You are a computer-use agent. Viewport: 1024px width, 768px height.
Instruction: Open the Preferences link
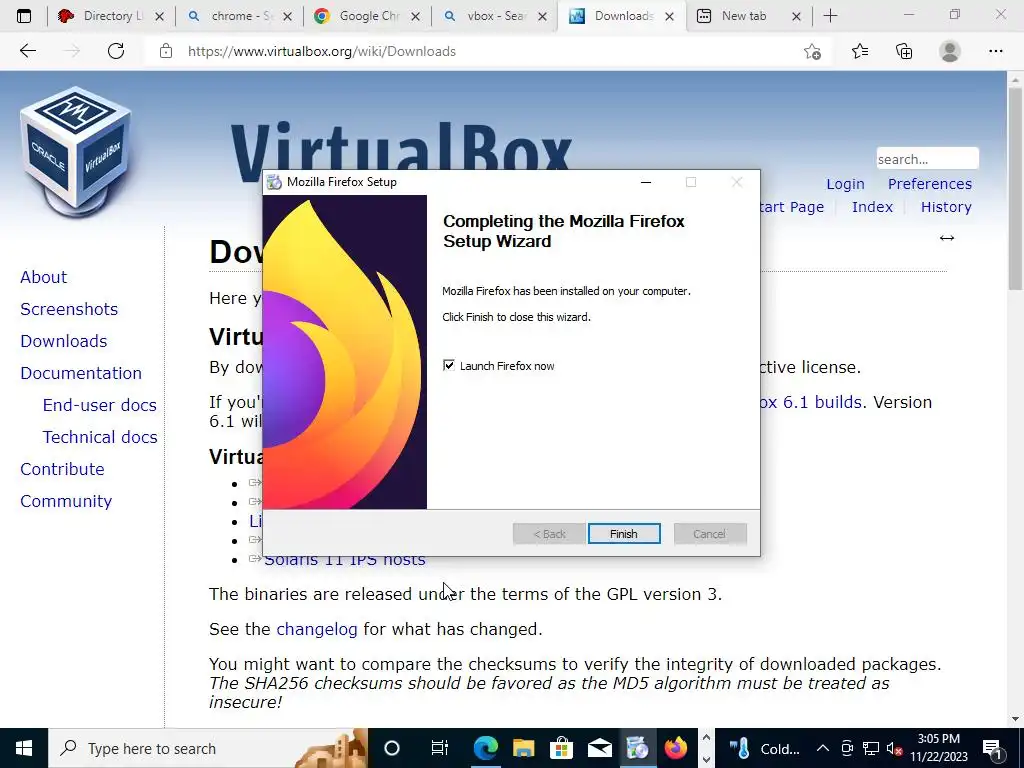[929, 184]
